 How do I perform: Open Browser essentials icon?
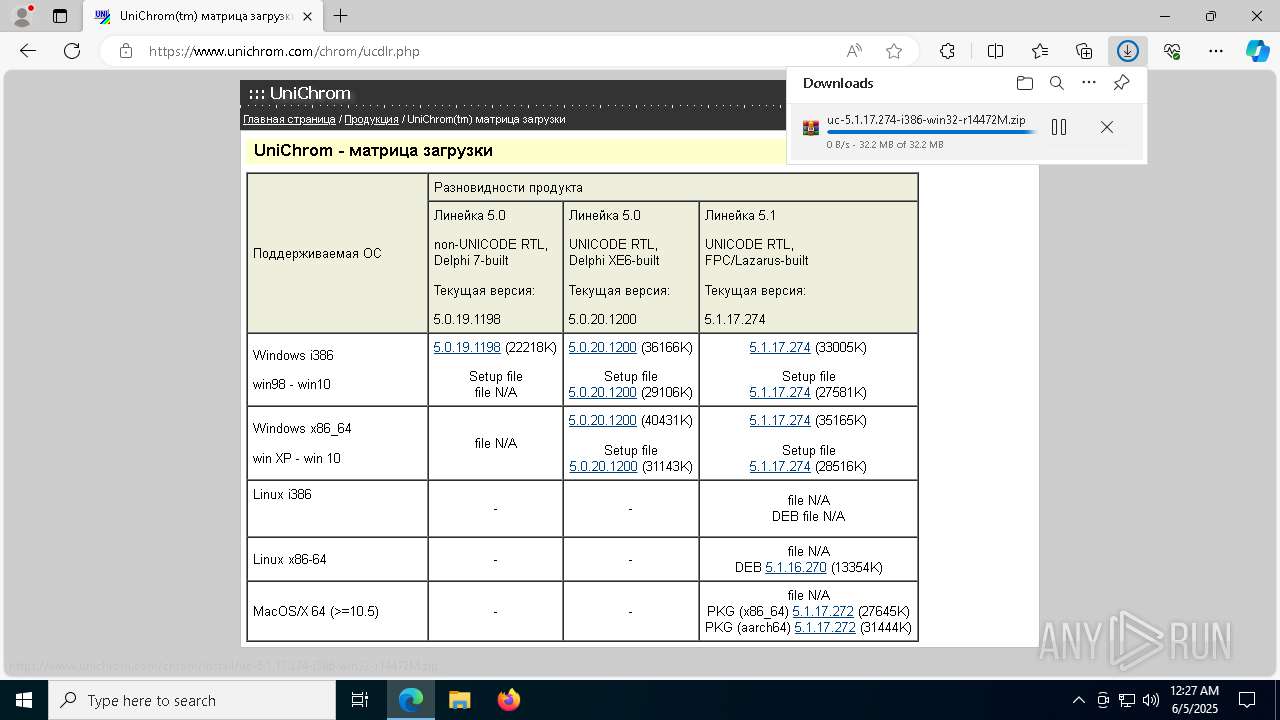1172,51
